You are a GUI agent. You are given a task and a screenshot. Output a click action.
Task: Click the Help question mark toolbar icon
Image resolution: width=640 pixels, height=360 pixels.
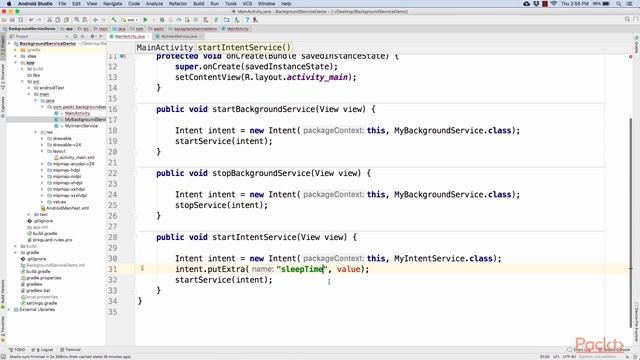[247, 20]
